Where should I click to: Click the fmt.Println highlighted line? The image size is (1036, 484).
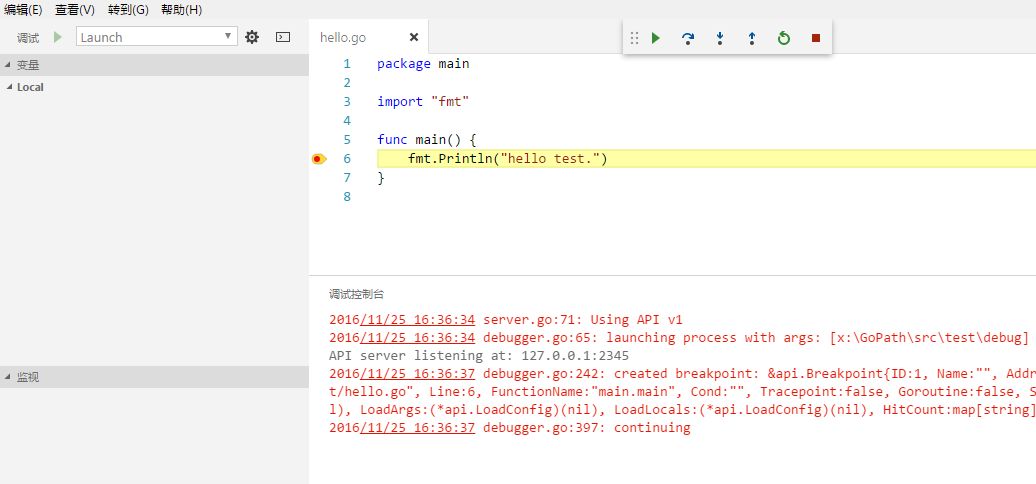(706, 158)
